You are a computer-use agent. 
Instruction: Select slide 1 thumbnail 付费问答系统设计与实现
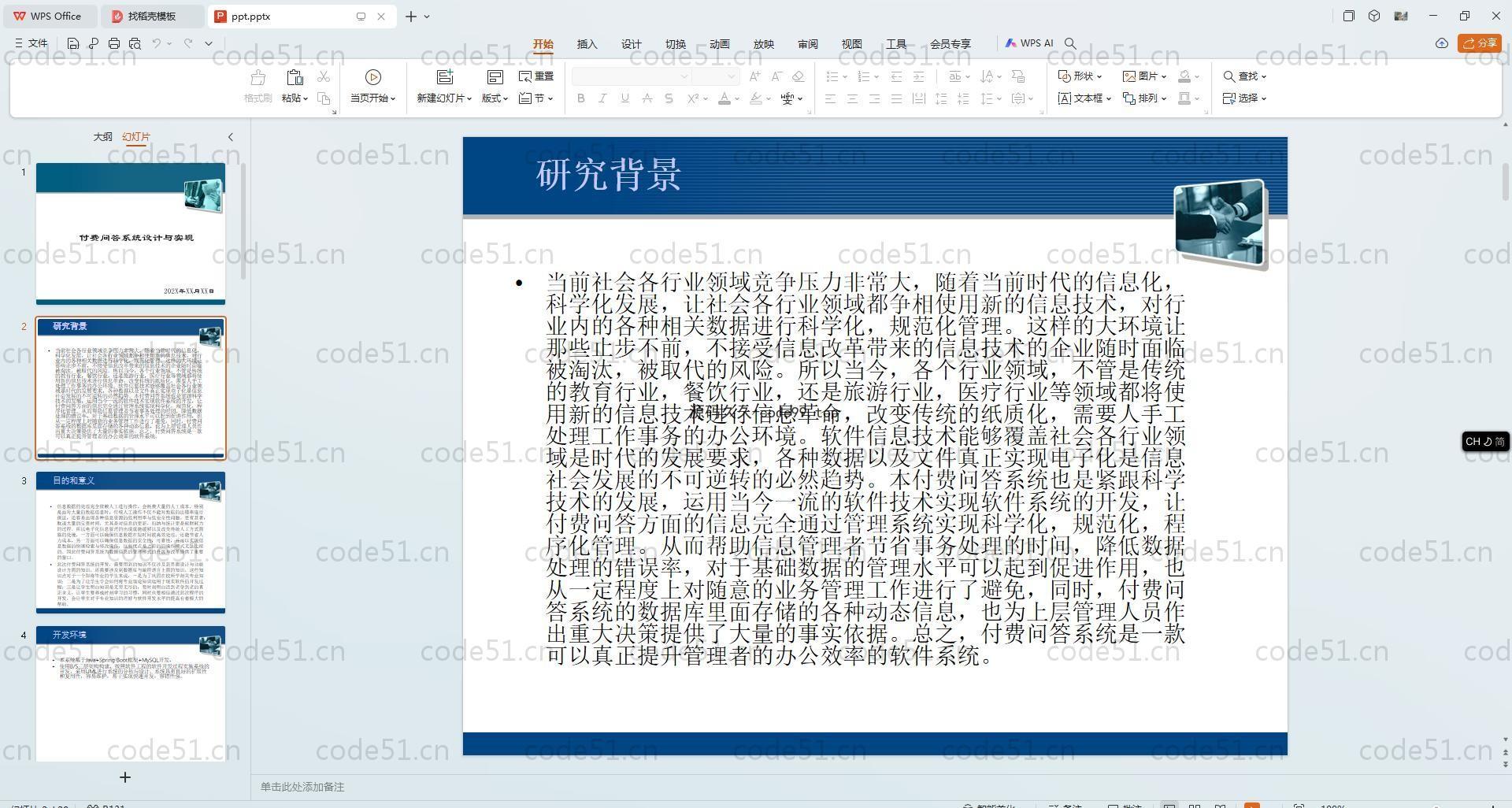pyautogui.click(x=131, y=233)
